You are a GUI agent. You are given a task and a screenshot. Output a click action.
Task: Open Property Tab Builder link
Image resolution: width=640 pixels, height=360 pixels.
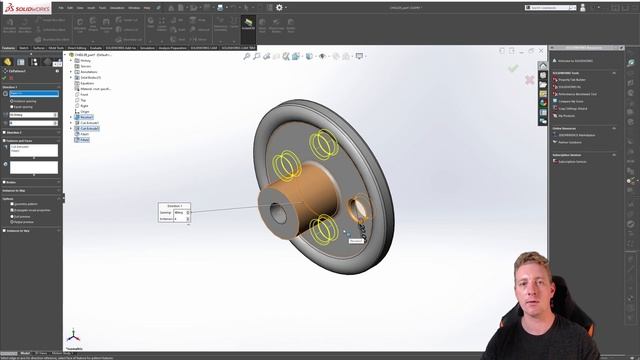[572, 80]
